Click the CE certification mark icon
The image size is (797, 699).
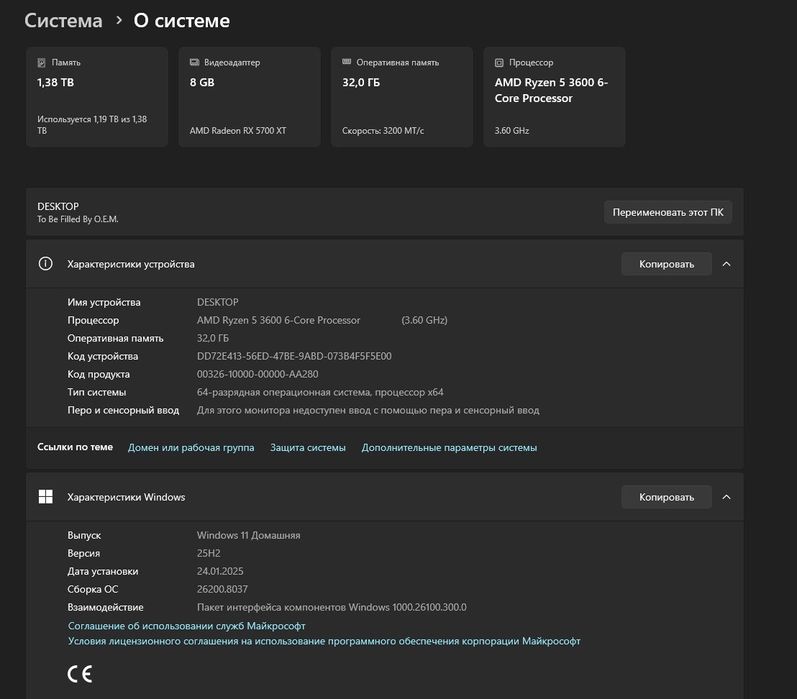(x=80, y=673)
